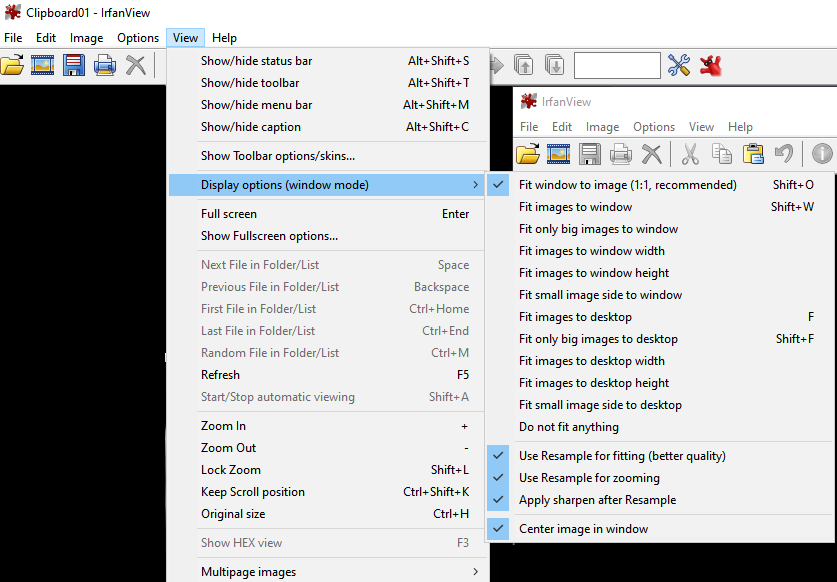Click the gray Save icon in inner IrfanView window
This screenshot has height=582, width=837.
pyautogui.click(x=589, y=154)
